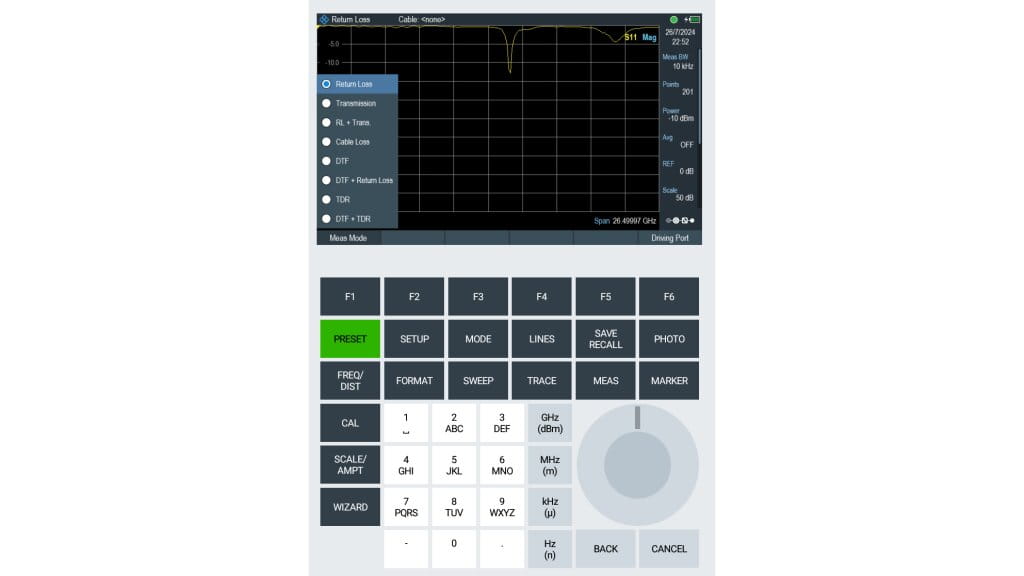Screen dimensions: 1024x576
Task: Click the rotary control knob
Action: 637,466
